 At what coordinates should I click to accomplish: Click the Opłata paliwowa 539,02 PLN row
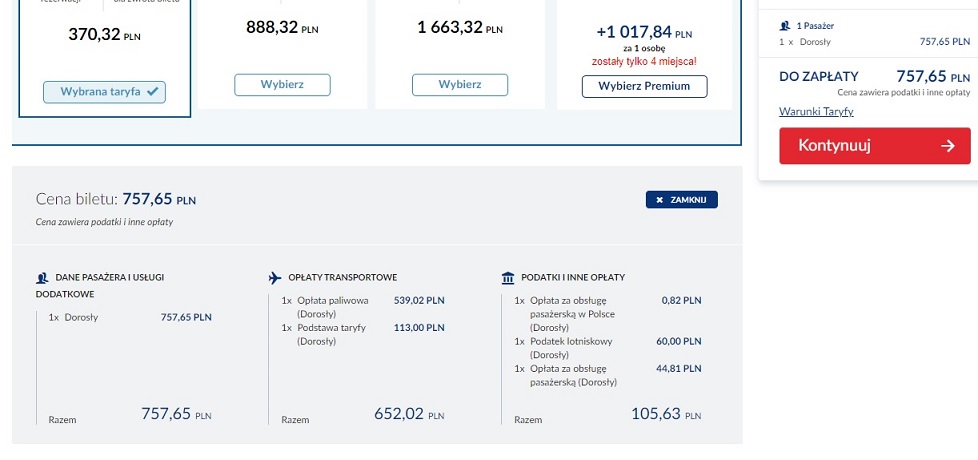click(363, 307)
